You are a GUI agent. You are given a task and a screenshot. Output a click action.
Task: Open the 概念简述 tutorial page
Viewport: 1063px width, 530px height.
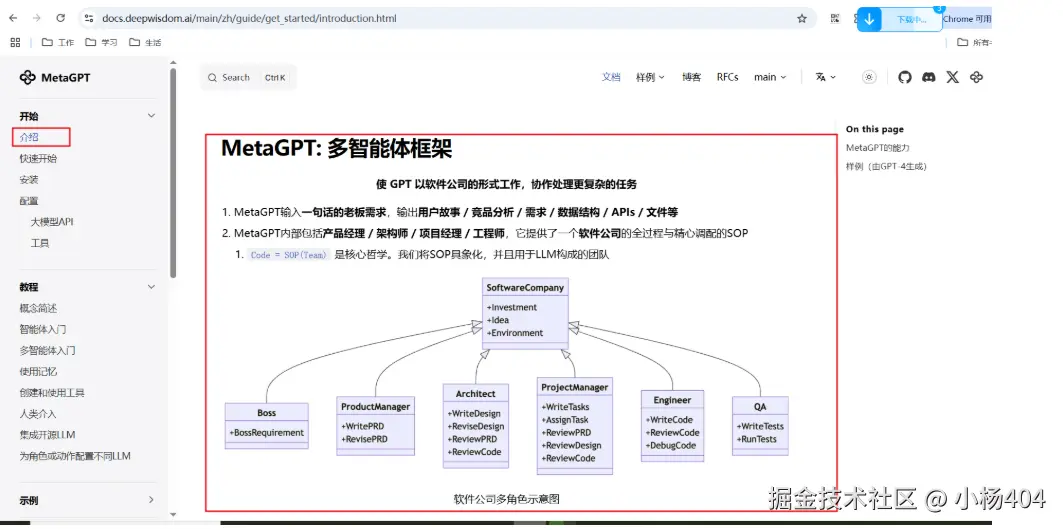(x=38, y=308)
